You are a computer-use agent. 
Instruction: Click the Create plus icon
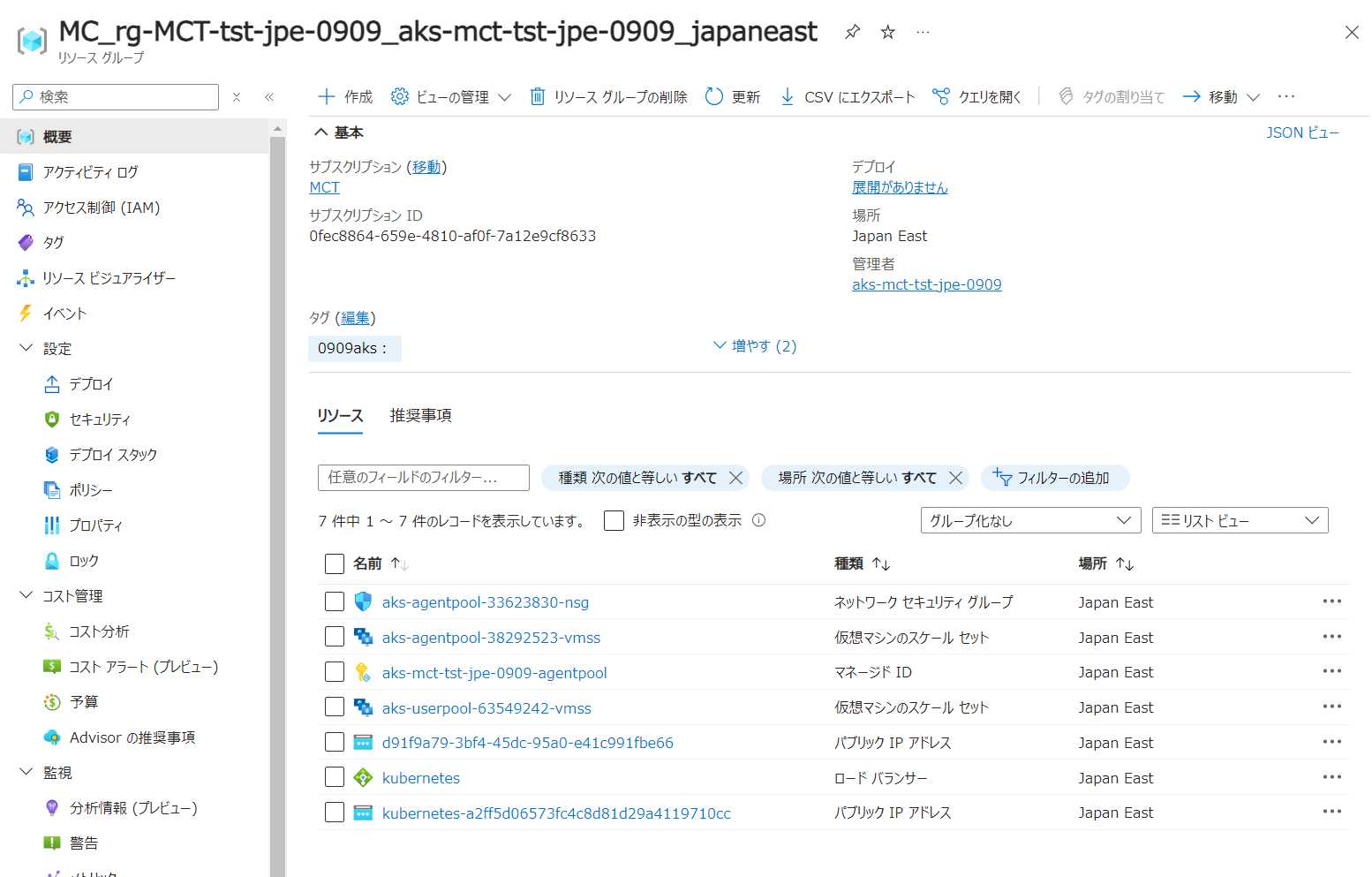(327, 96)
